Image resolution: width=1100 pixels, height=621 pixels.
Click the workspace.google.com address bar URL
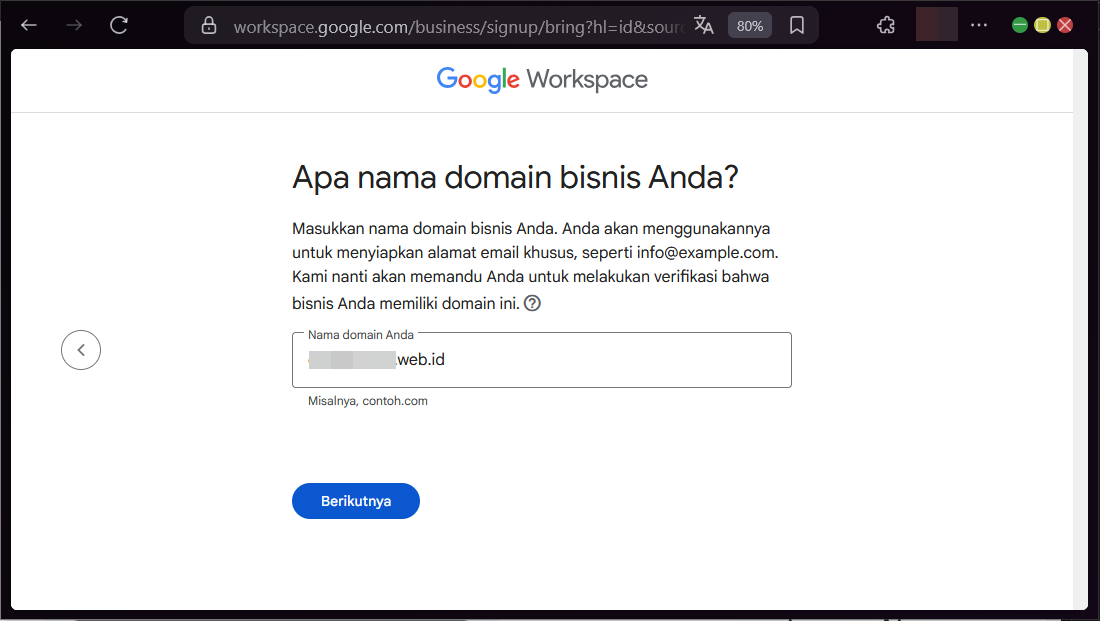click(x=457, y=27)
